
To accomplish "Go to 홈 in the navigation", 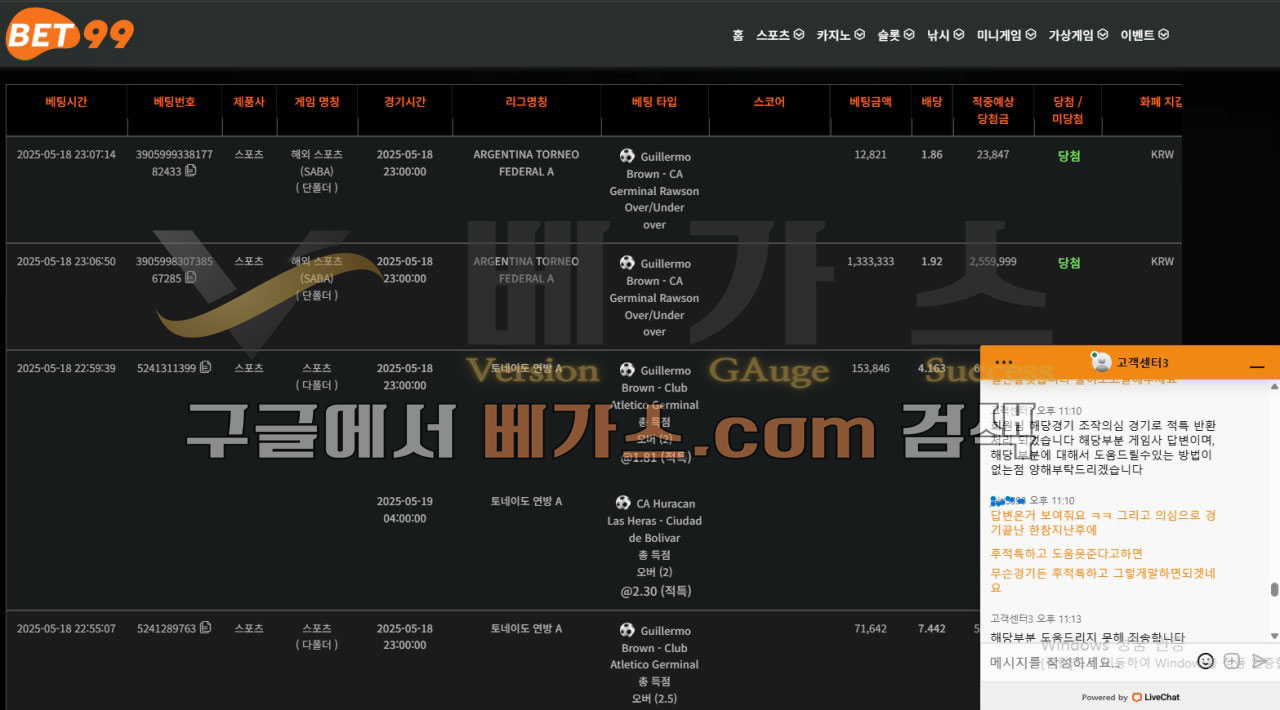I will pyautogui.click(x=738, y=35).
